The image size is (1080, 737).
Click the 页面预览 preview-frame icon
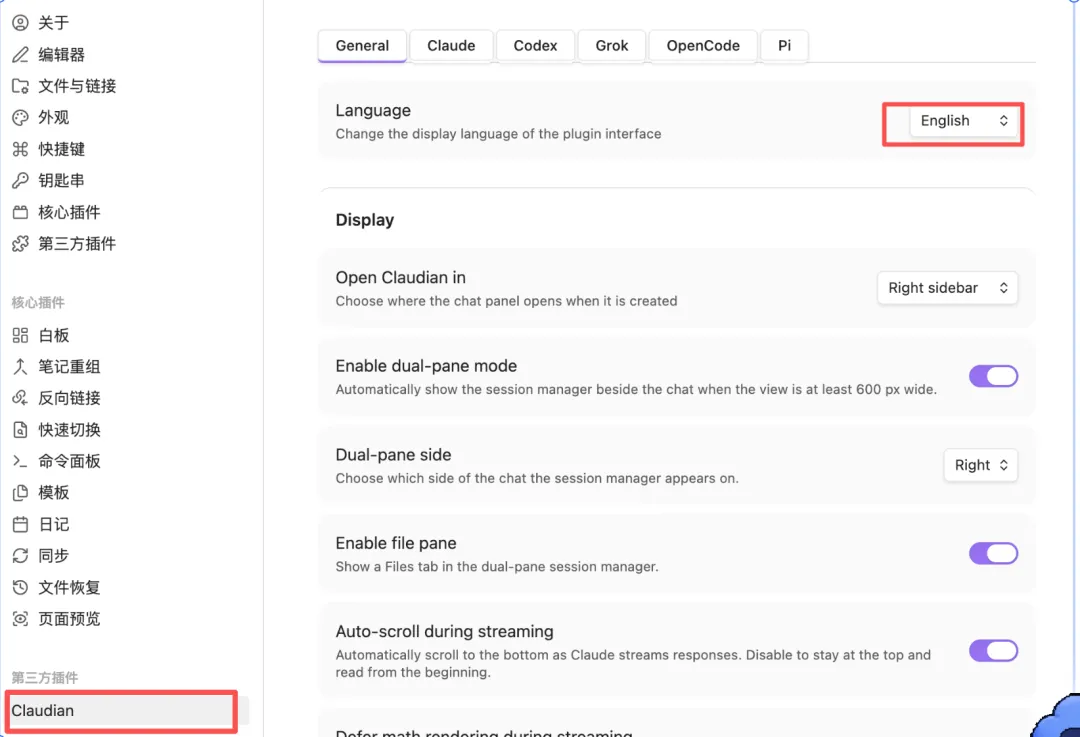tap(21, 619)
